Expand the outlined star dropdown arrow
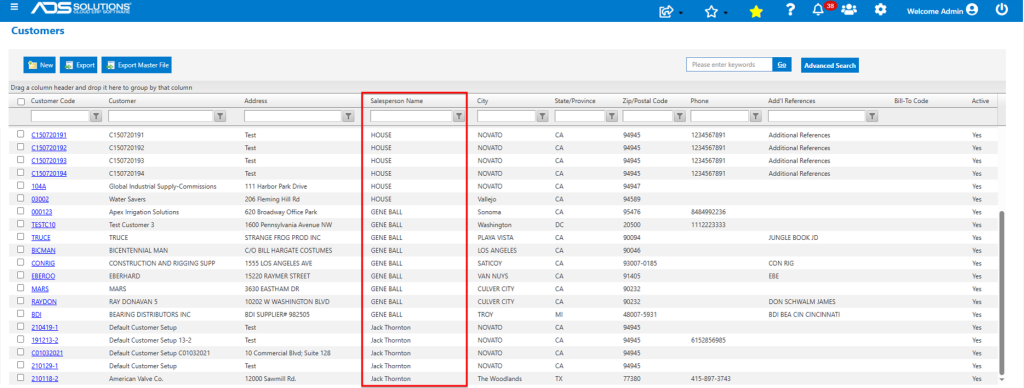The height and width of the screenshot is (388, 1024). [726, 13]
